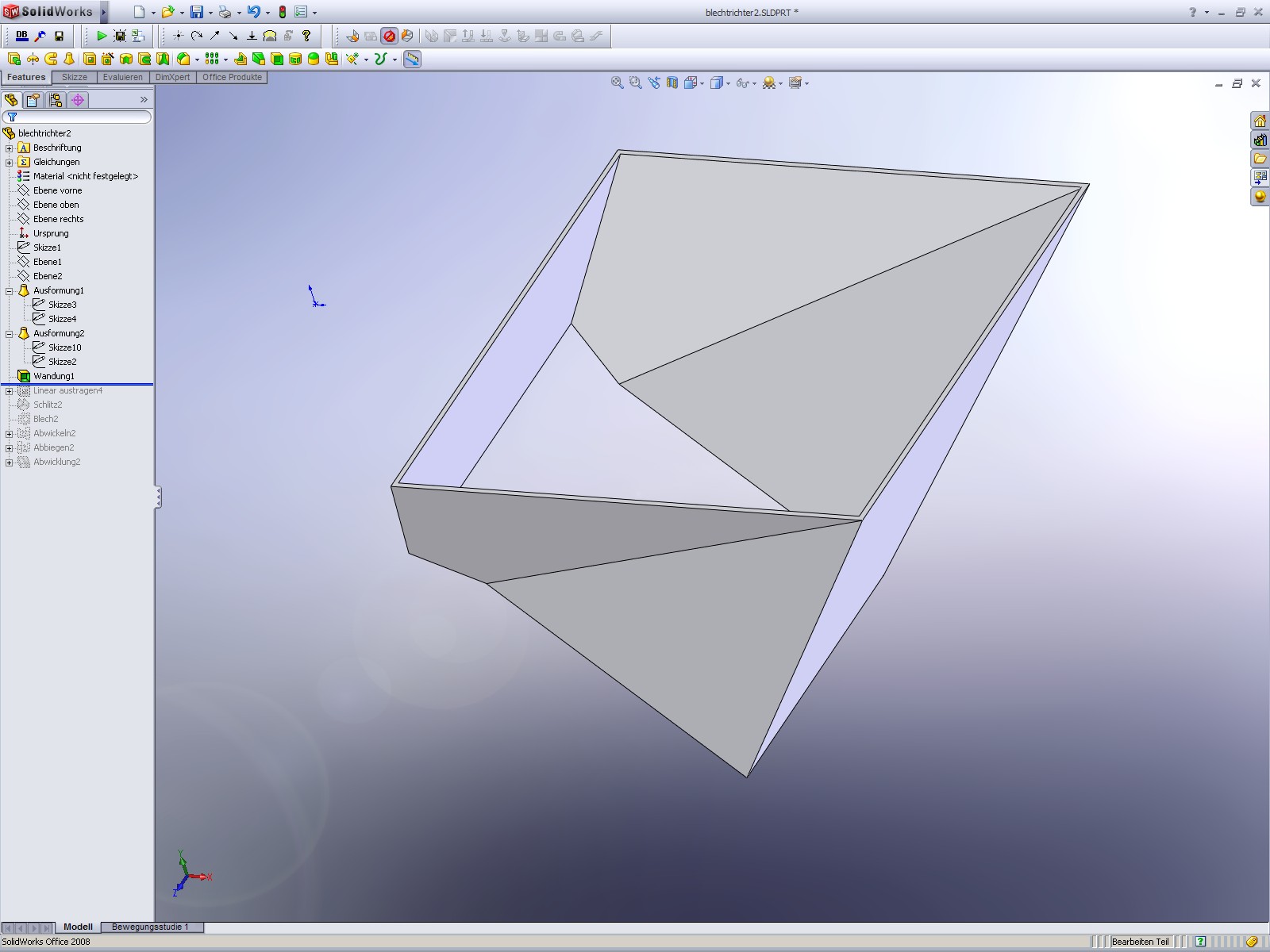The width and height of the screenshot is (1270, 952).
Task: Click the Rebuild traffic light icon
Action: 282,12
